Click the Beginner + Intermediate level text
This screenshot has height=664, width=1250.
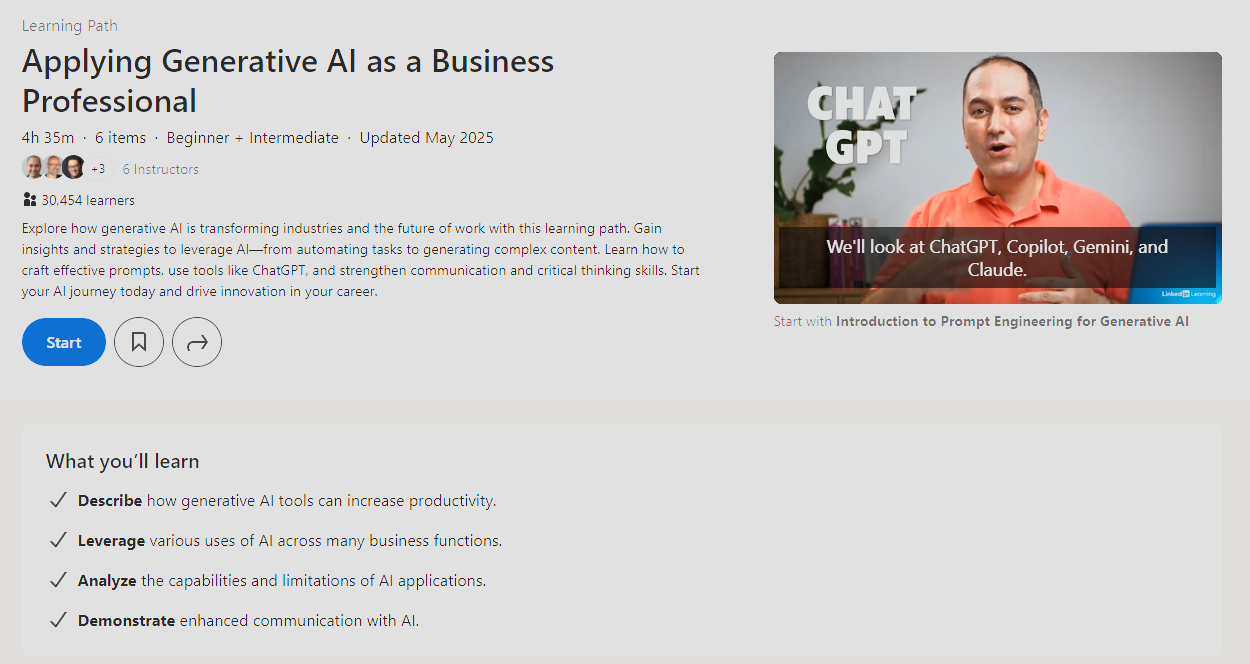(253, 138)
